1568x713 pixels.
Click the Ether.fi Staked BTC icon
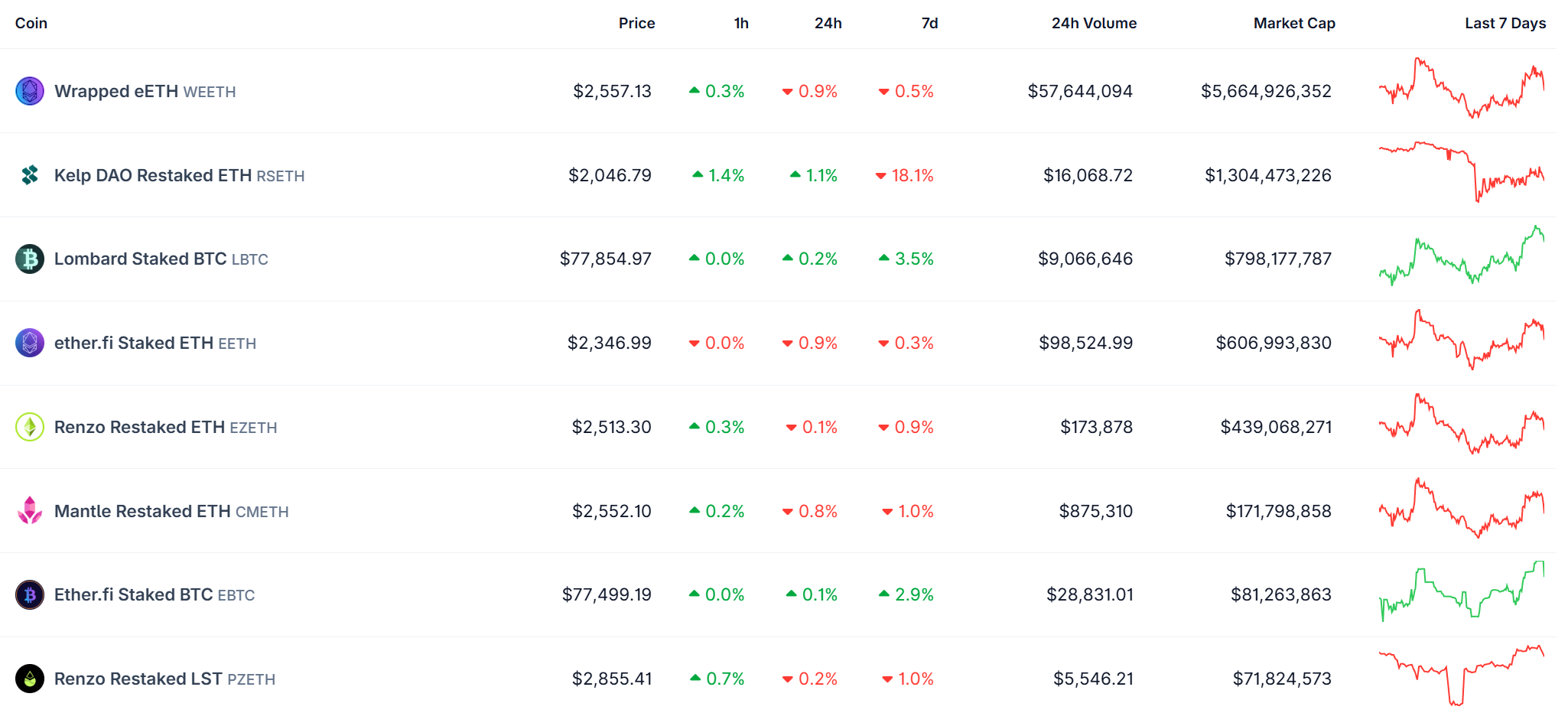click(30, 594)
